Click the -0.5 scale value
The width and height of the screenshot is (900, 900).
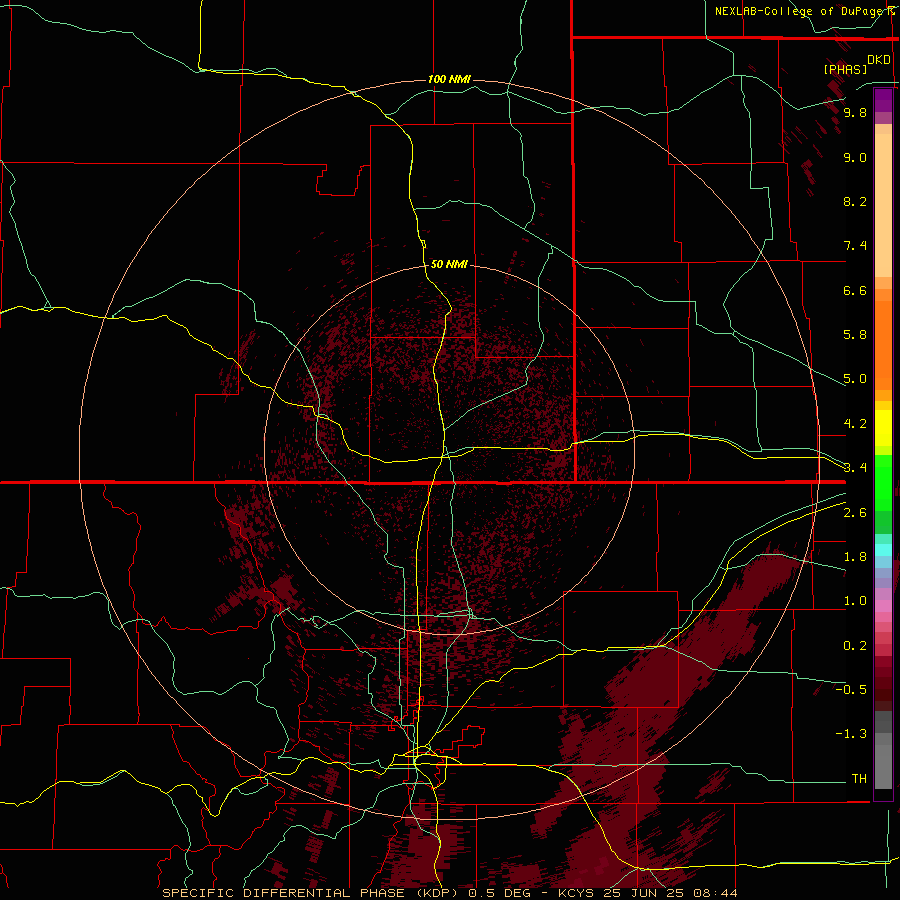pyautogui.click(x=851, y=690)
